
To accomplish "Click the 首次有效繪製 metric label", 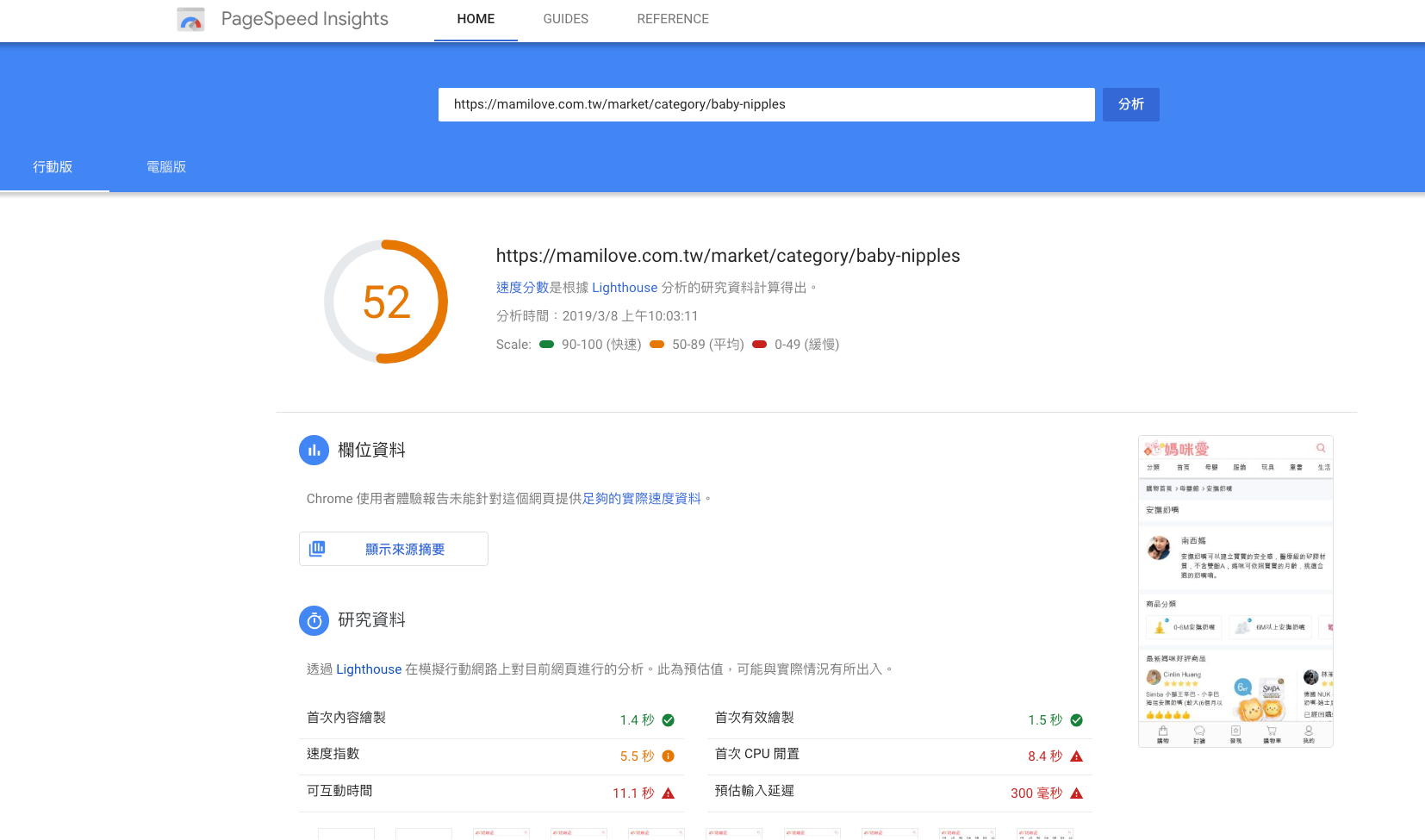I will click(755, 718).
